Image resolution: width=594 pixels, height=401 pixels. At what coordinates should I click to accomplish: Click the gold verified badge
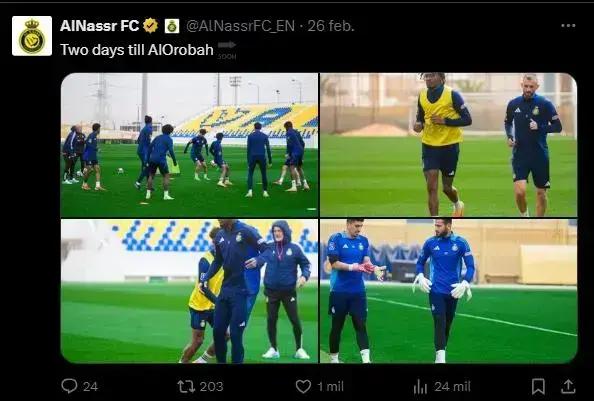coord(150,26)
